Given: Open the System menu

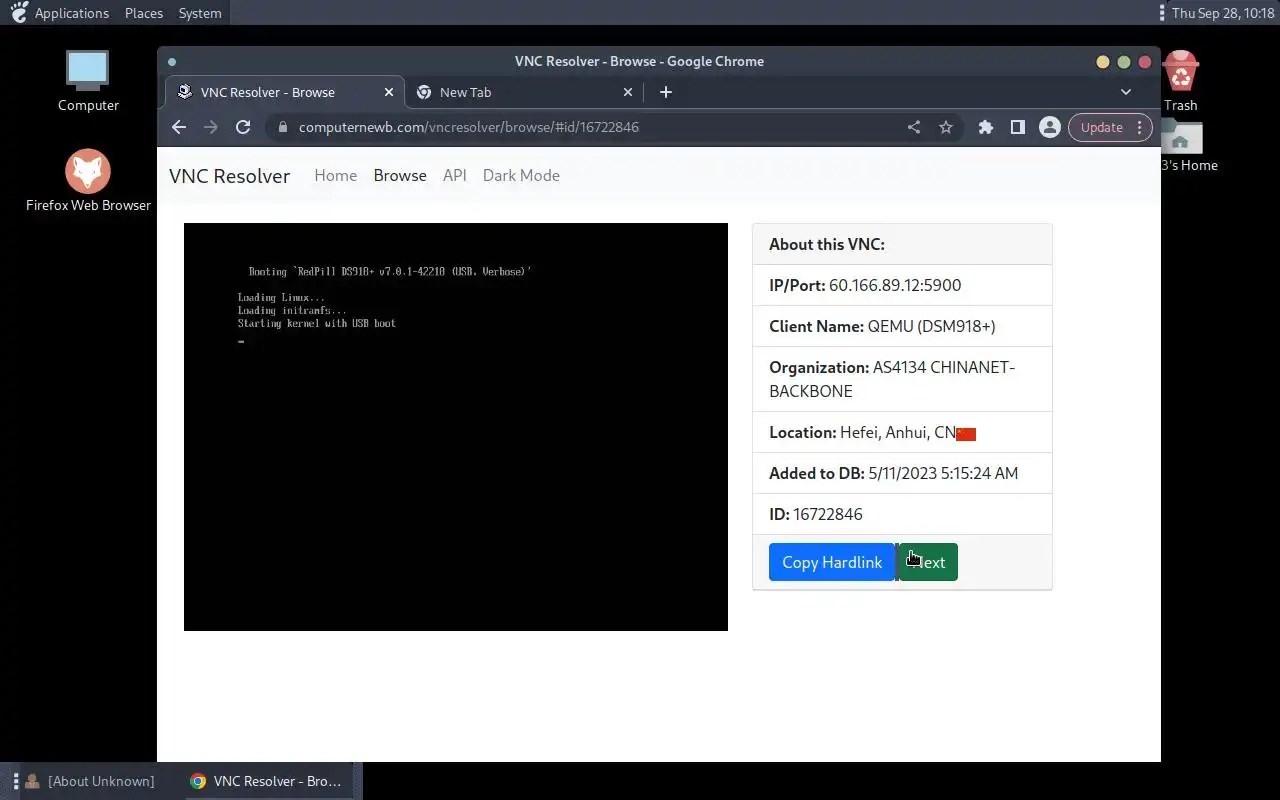Looking at the screenshot, I should (x=200, y=13).
